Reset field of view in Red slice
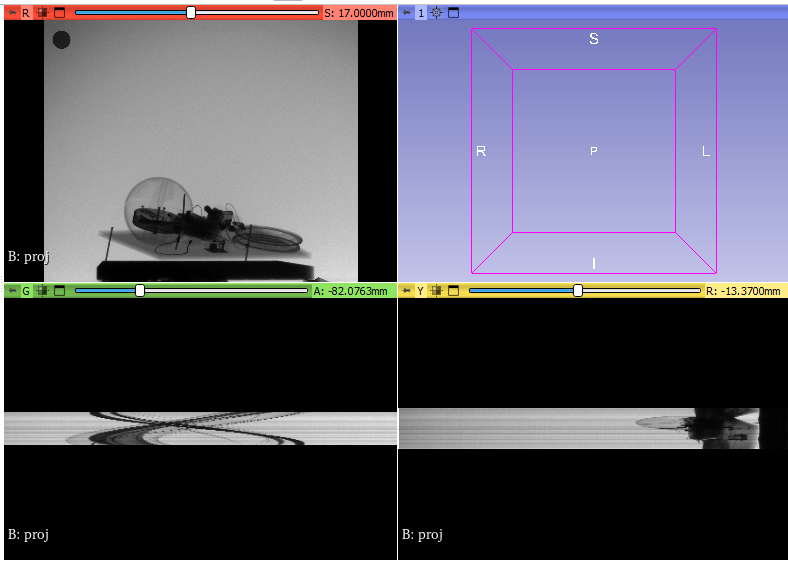The height and width of the screenshot is (563, 788). (42, 13)
